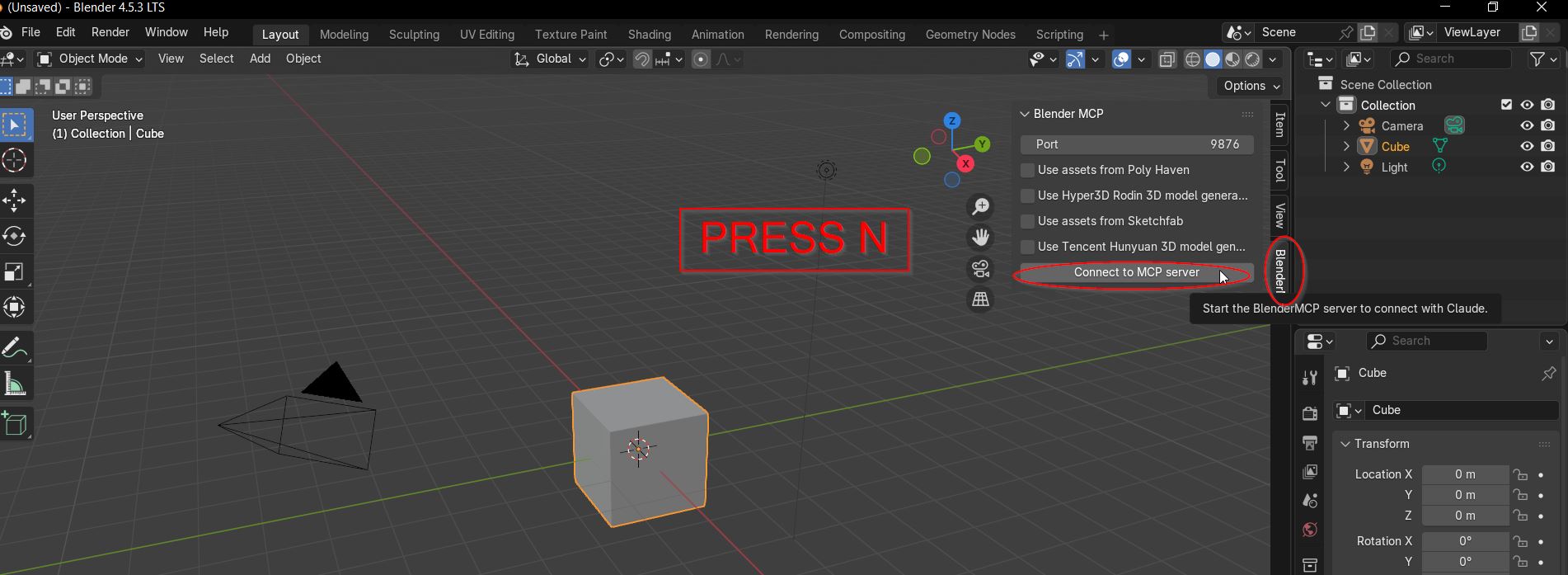Switch perspective/orthographic grid icon
The width and height of the screenshot is (1568, 575).
click(980, 300)
